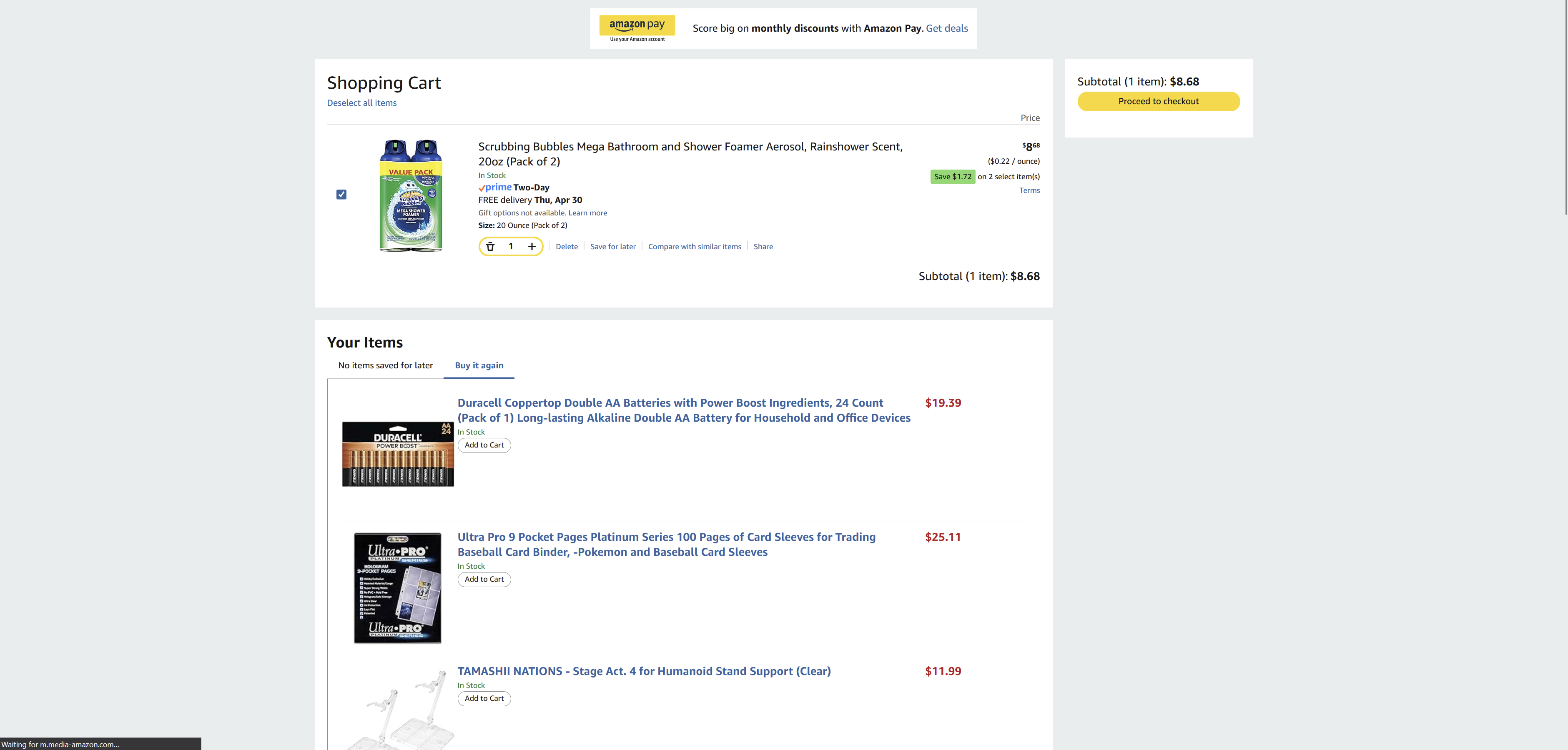1568x750 pixels.
Task: Click Get deals link in banner
Action: click(x=946, y=28)
